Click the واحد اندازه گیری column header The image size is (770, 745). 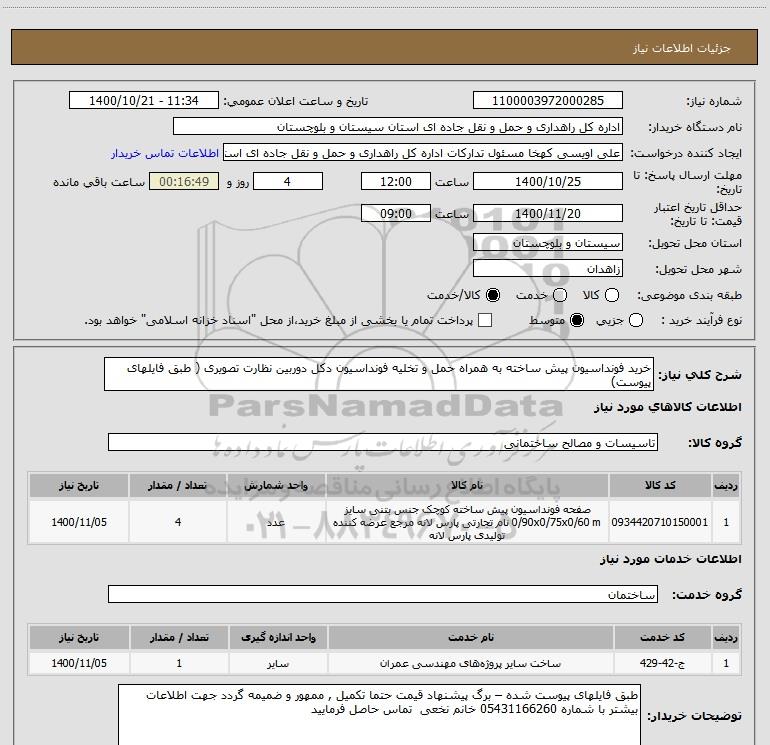[x=278, y=637]
